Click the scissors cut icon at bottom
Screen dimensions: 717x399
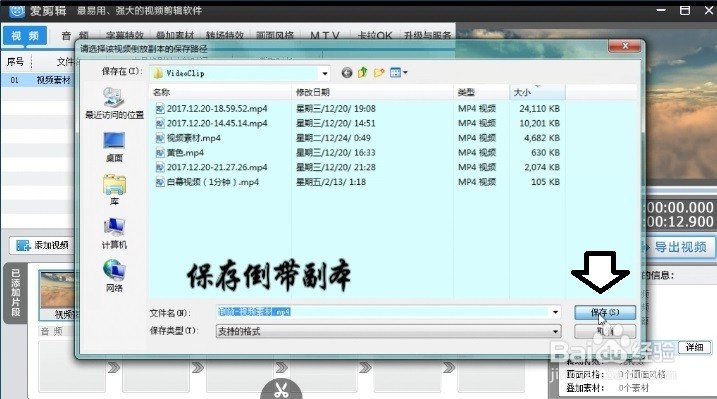(281, 389)
